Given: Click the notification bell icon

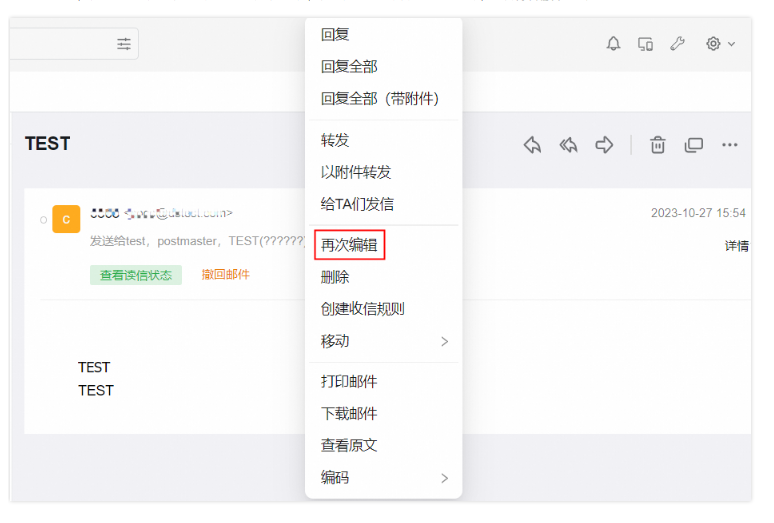Looking at the screenshot, I should [x=613, y=44].
